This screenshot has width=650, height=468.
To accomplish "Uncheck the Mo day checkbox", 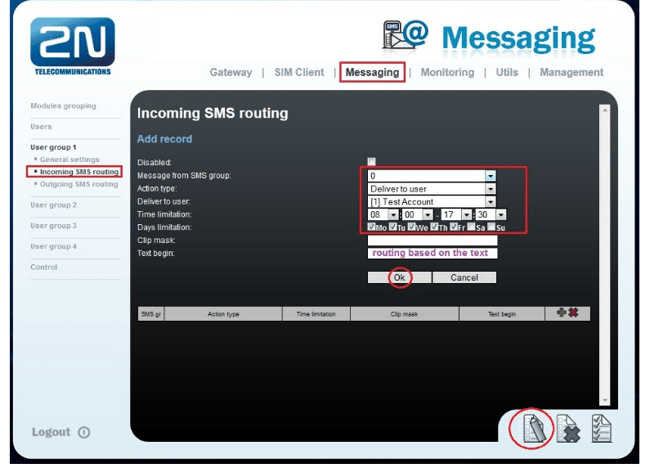I will tap(371, 227).
